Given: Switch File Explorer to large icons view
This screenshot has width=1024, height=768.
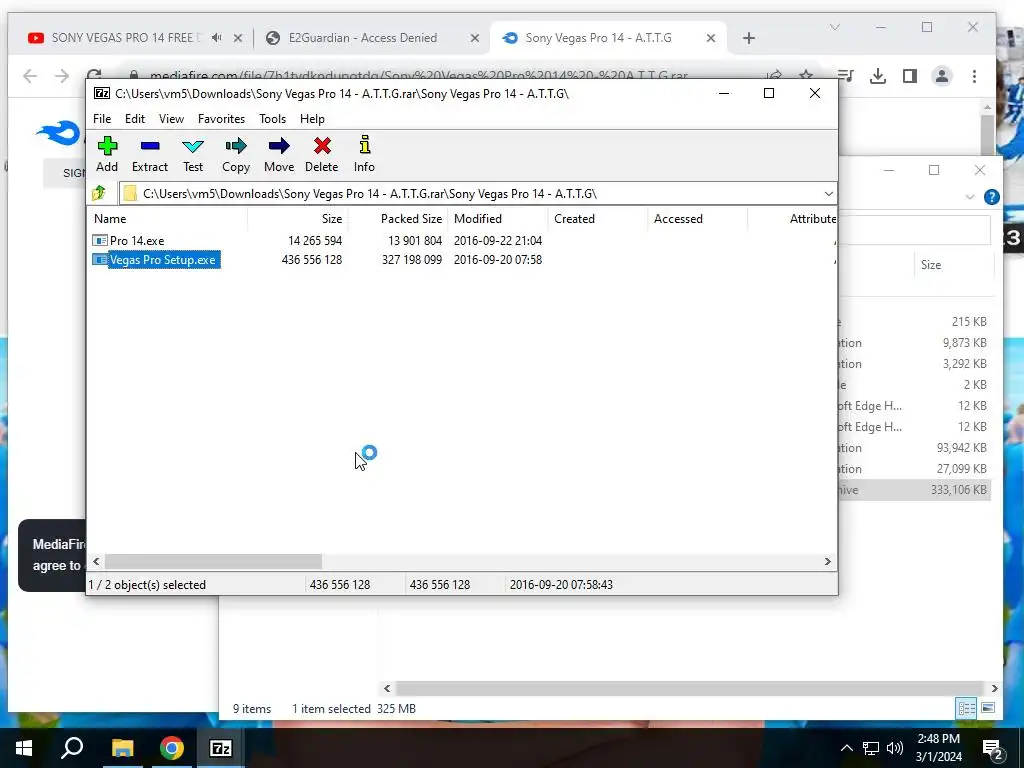Looking at the screenshot, I should 988,708.
